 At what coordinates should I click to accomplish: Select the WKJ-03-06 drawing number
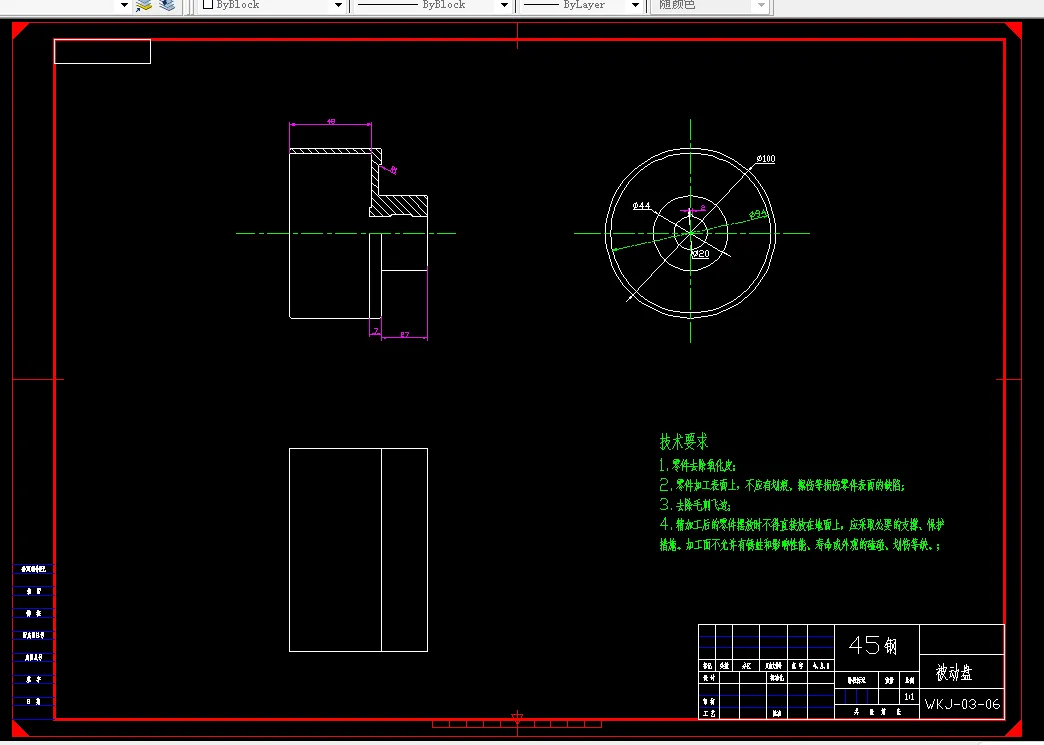963,704
